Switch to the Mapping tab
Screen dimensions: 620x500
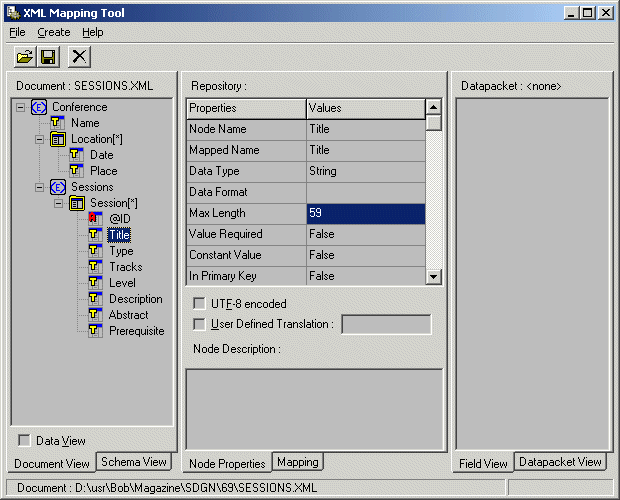pyautogui.click(x=298, y=462)
